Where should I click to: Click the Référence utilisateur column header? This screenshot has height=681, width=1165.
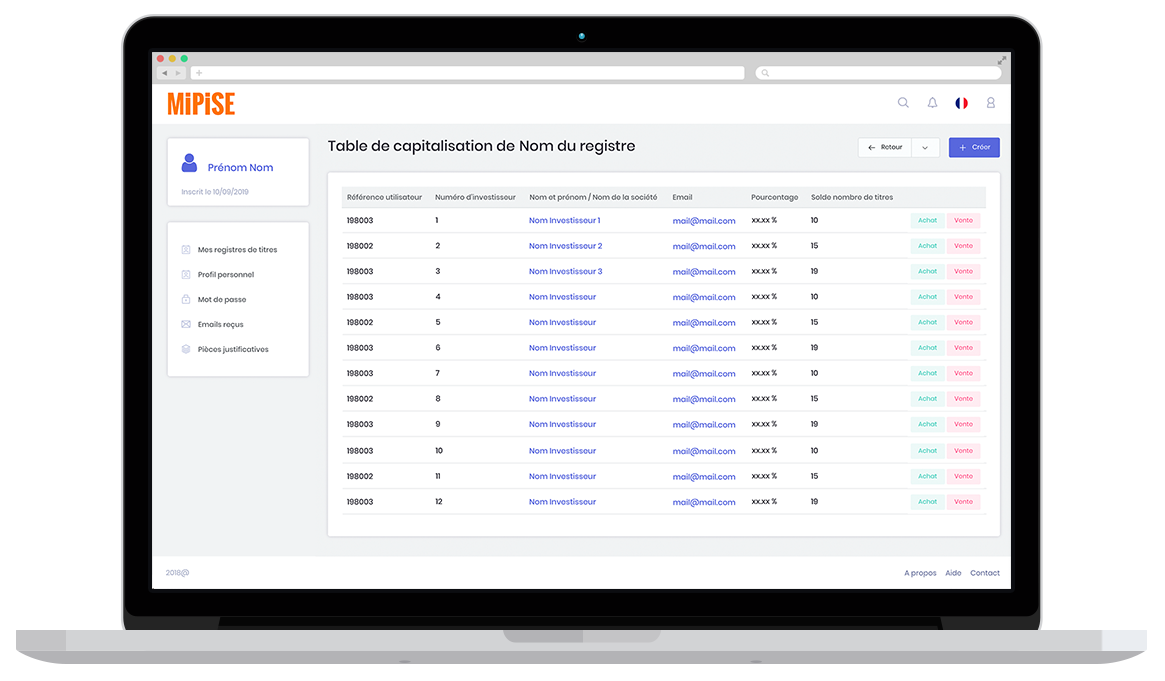[384, 198]
